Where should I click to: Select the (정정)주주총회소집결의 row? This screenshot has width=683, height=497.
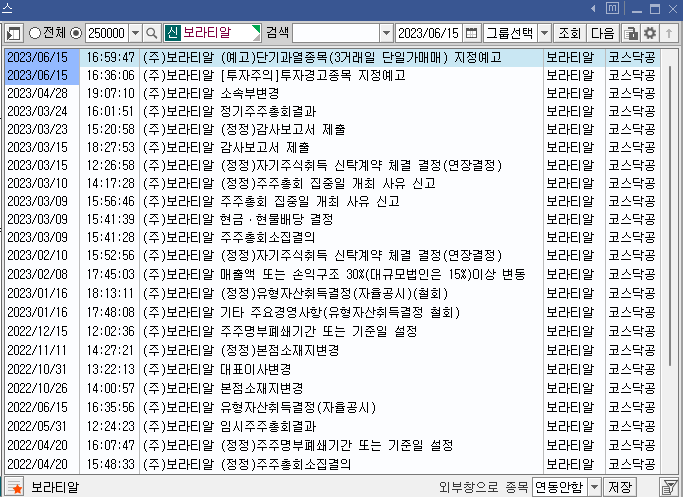click(333, 464)
